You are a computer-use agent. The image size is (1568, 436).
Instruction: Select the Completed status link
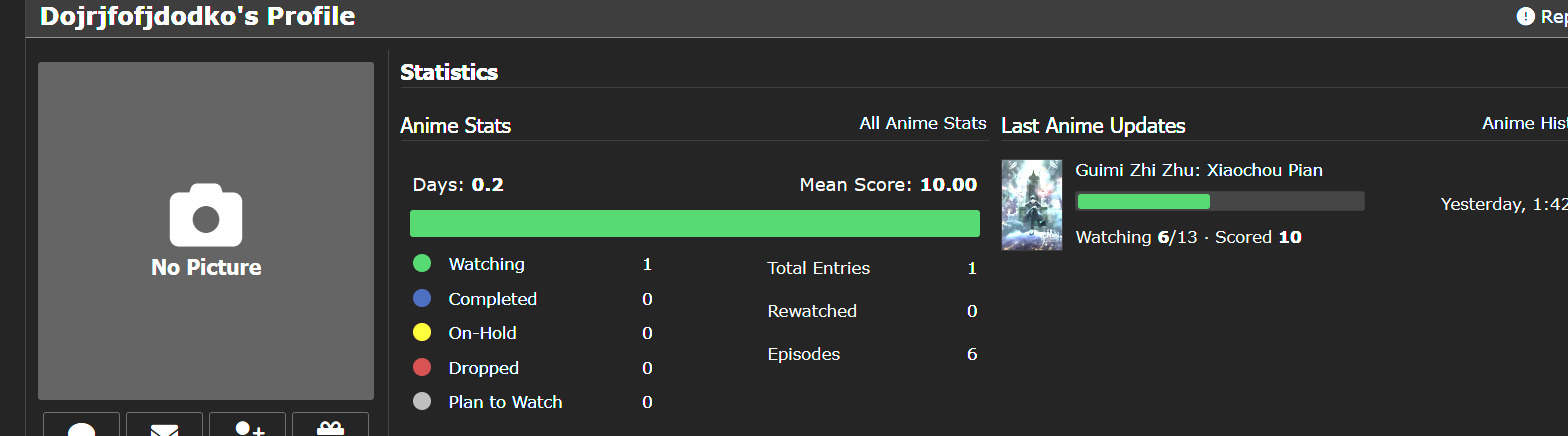pyautogui.click(x=492, y=299)
